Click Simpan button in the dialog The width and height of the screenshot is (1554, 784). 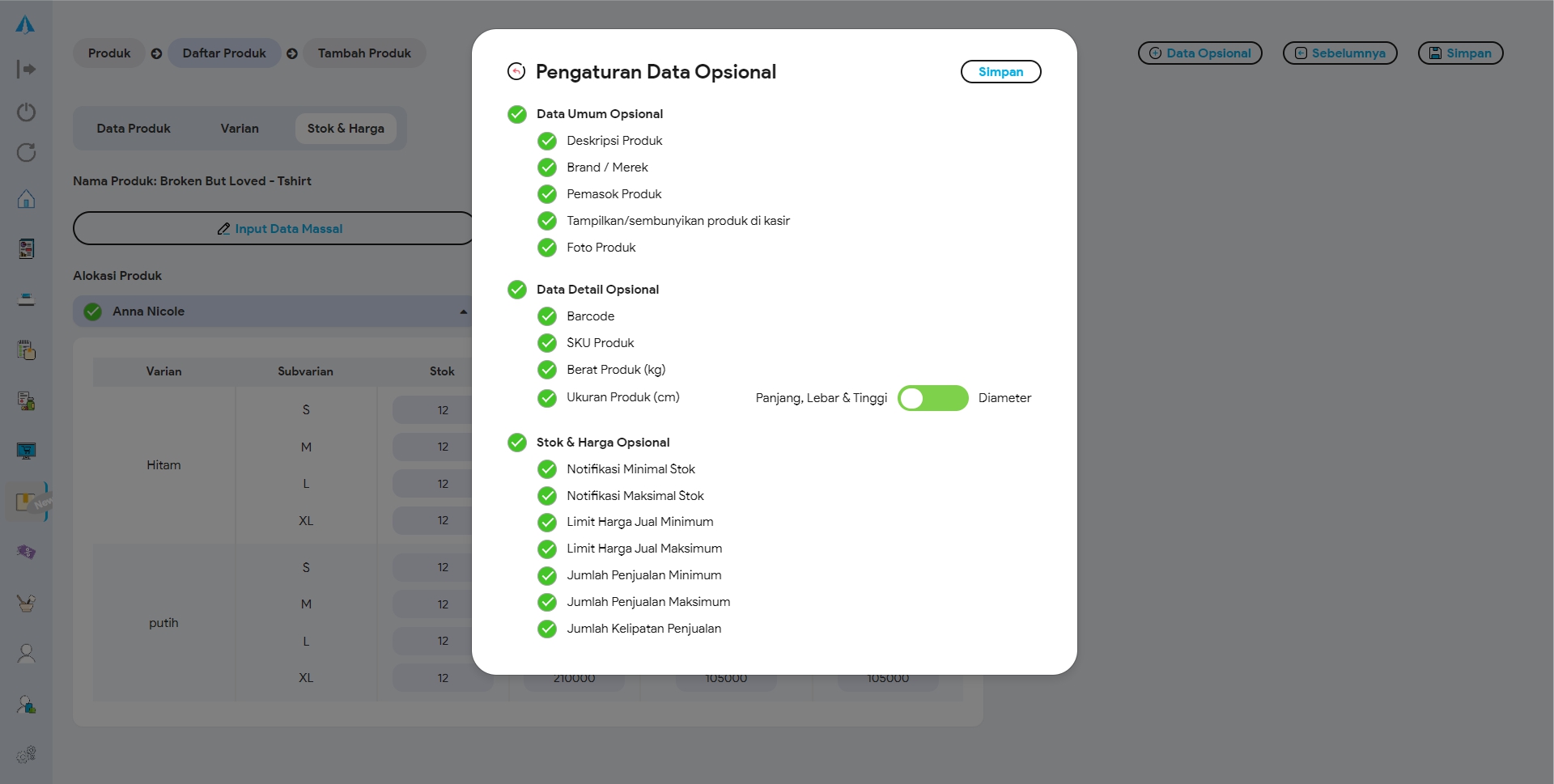1000,72
